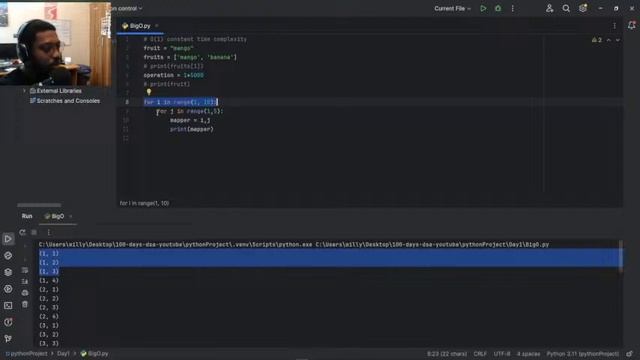Screen dimensions: 640x360
Task: Open Python Packages layers icon in sidebar
Action: pyautogui.click(x=8, y=272)
